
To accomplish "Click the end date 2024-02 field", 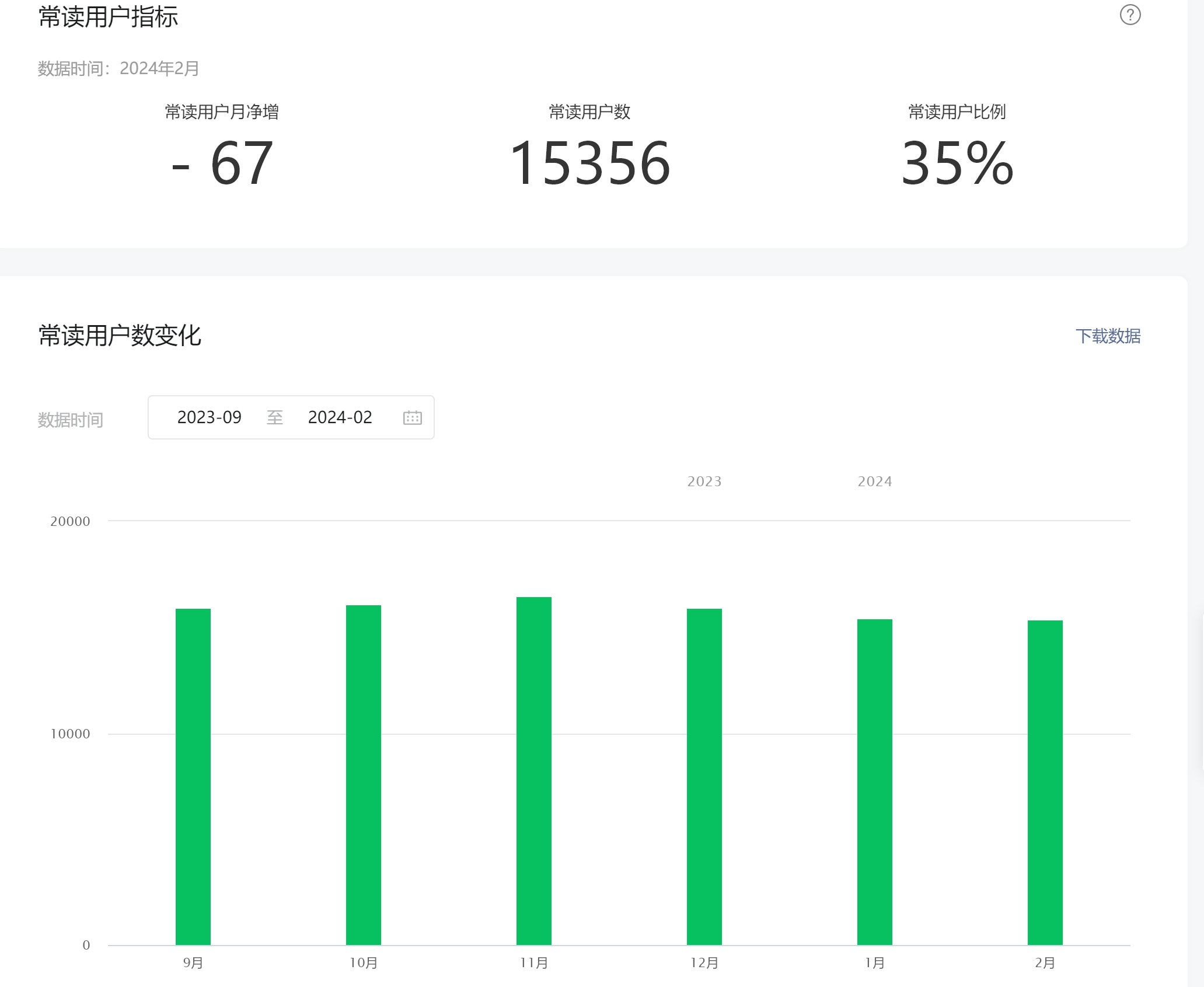I will coord(340,417).
